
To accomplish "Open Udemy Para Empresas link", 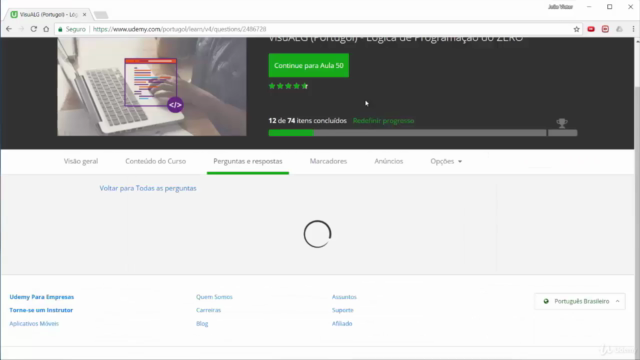I will pos(42,297).
